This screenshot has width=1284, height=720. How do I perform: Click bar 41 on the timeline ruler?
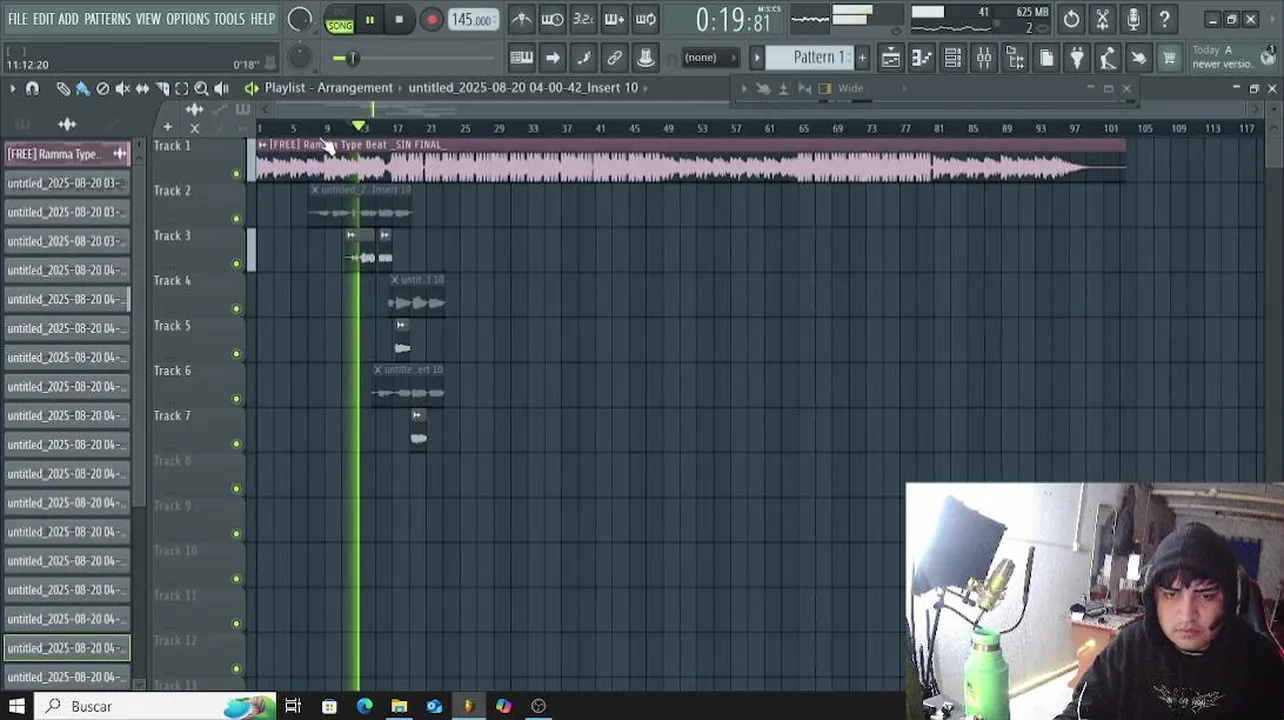(600, 129)
